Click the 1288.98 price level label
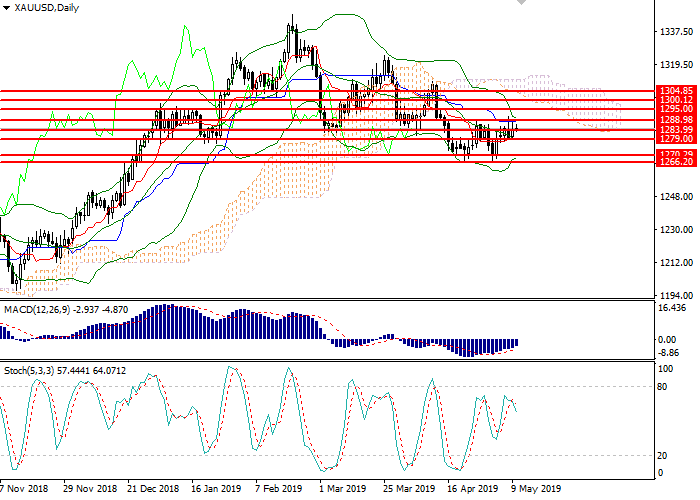The height and width of the screenshot is (500, 700). point(672,119)
